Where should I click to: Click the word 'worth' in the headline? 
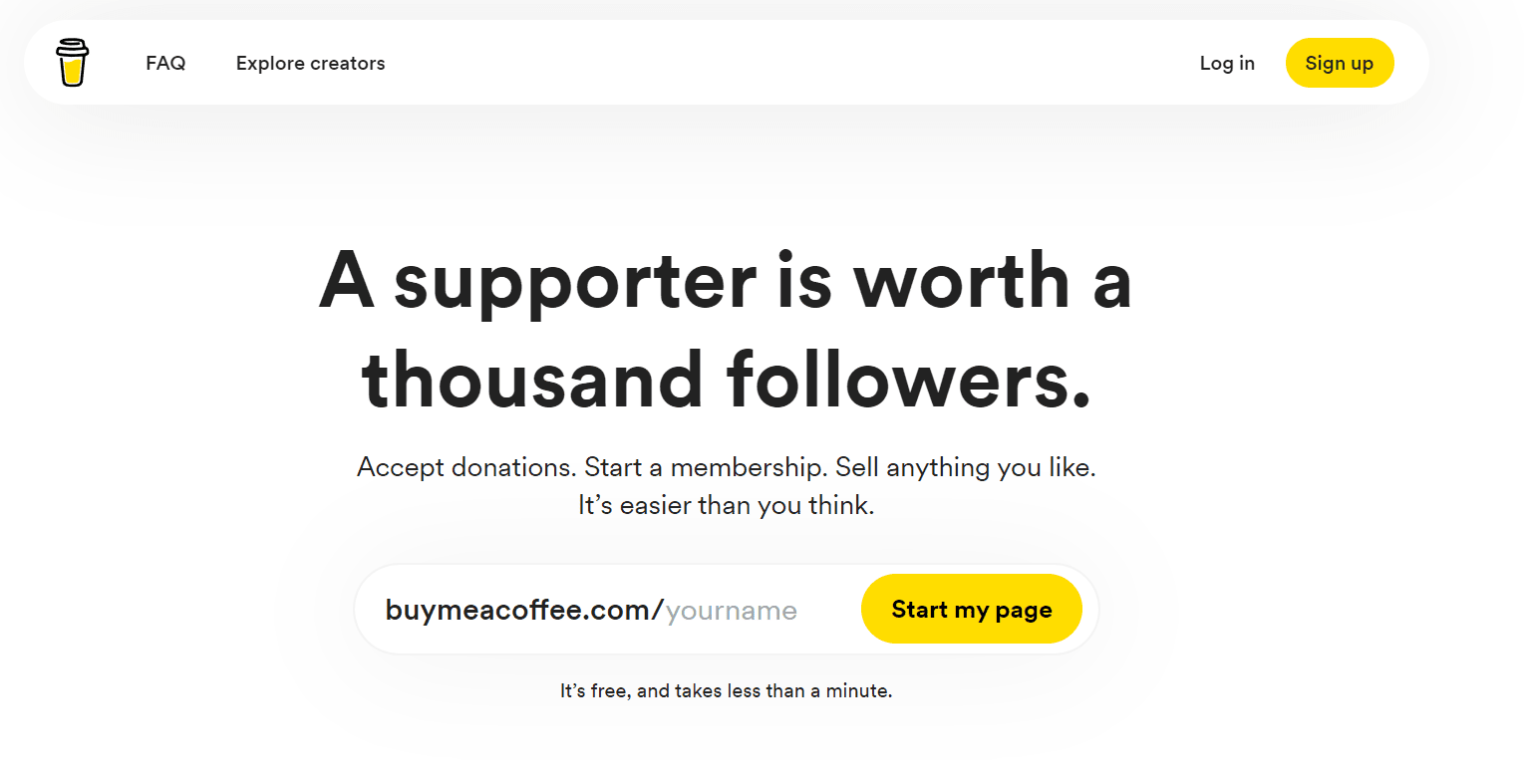[962, 281]
